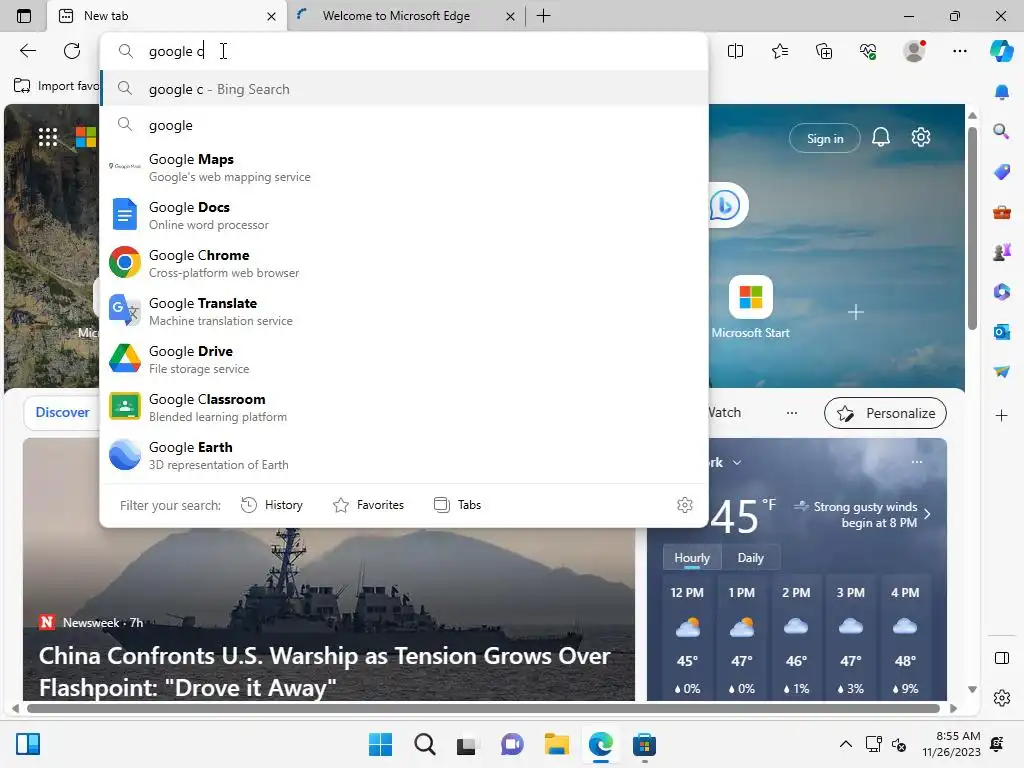Open the sidebar Tools briefcase icon
This screenshot has width=1024, height=768.
pyautogui.click(x=1002, y=212)
